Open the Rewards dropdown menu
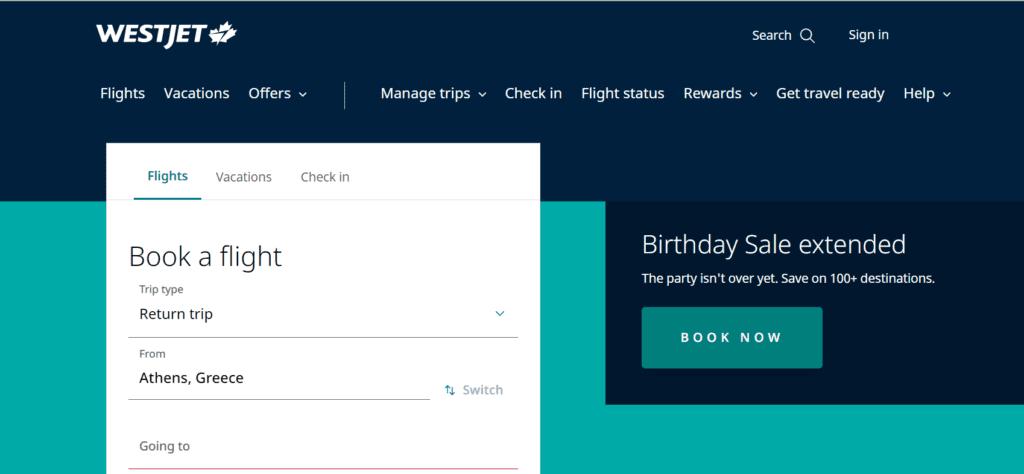The image size is (1024, 474). (720, 93)
